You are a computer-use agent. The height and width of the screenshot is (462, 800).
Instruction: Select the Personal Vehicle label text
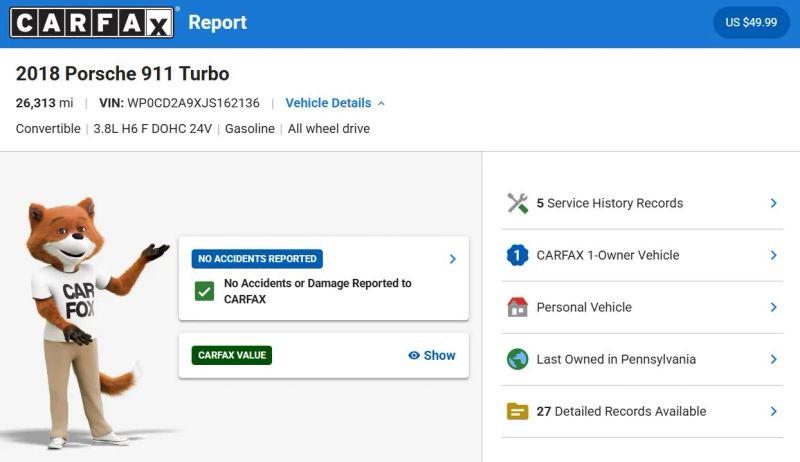tap(584, 307)
